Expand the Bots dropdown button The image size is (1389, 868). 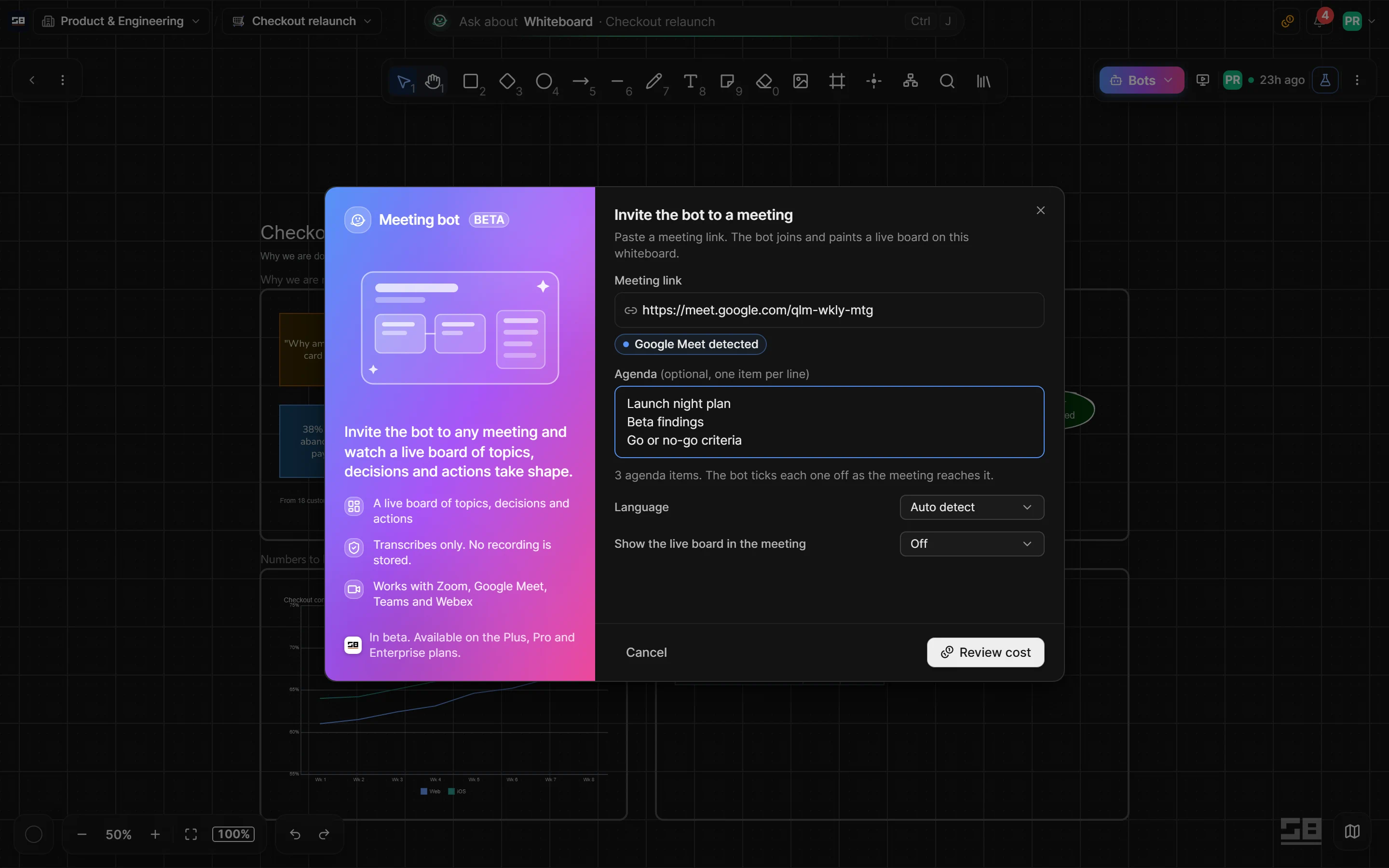pos(1142,81)
